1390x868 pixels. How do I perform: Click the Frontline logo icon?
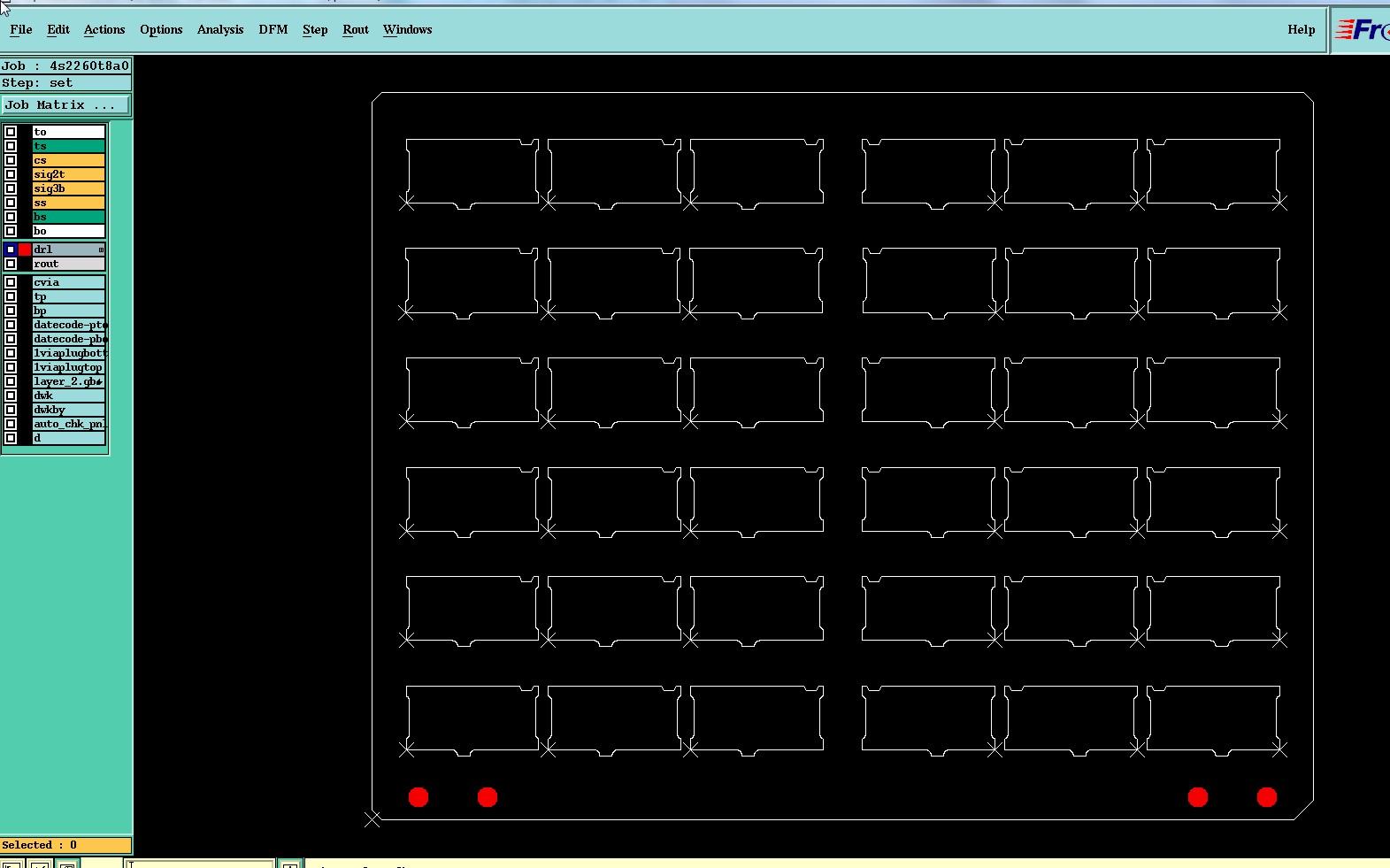point(1362,30)
